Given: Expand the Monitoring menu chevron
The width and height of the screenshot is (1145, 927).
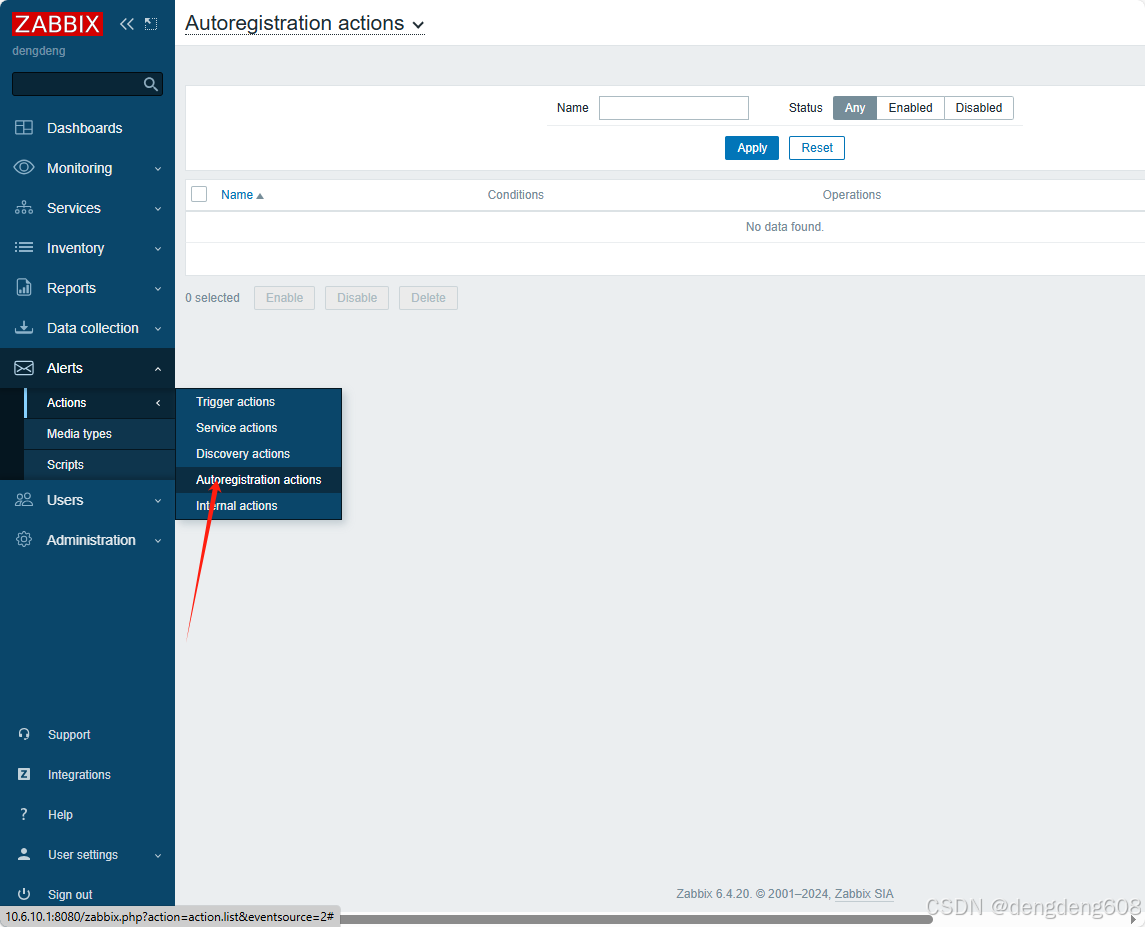Looking at the screenshot, I should point(158,169).
